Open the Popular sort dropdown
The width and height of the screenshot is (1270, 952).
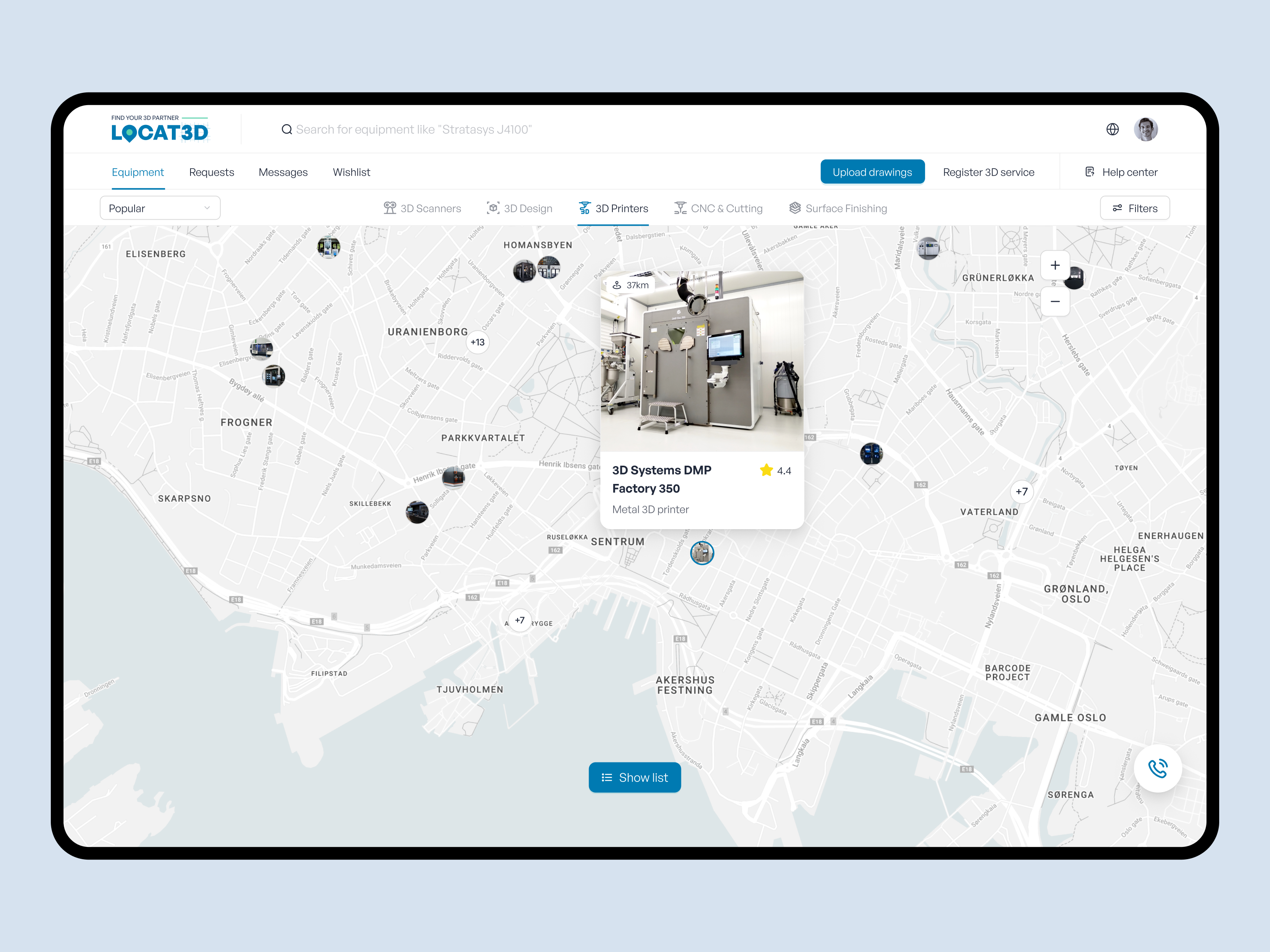point(160,208)
